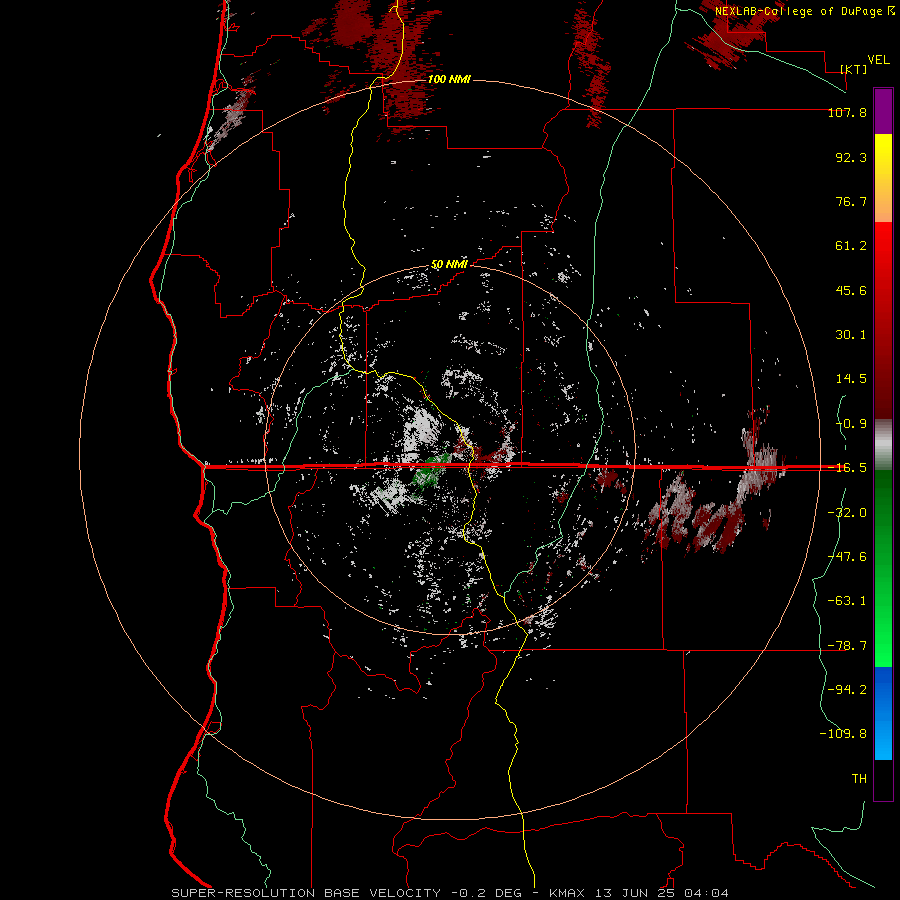Click the [KT] units label
900x900 pixels.
point(854,69)
